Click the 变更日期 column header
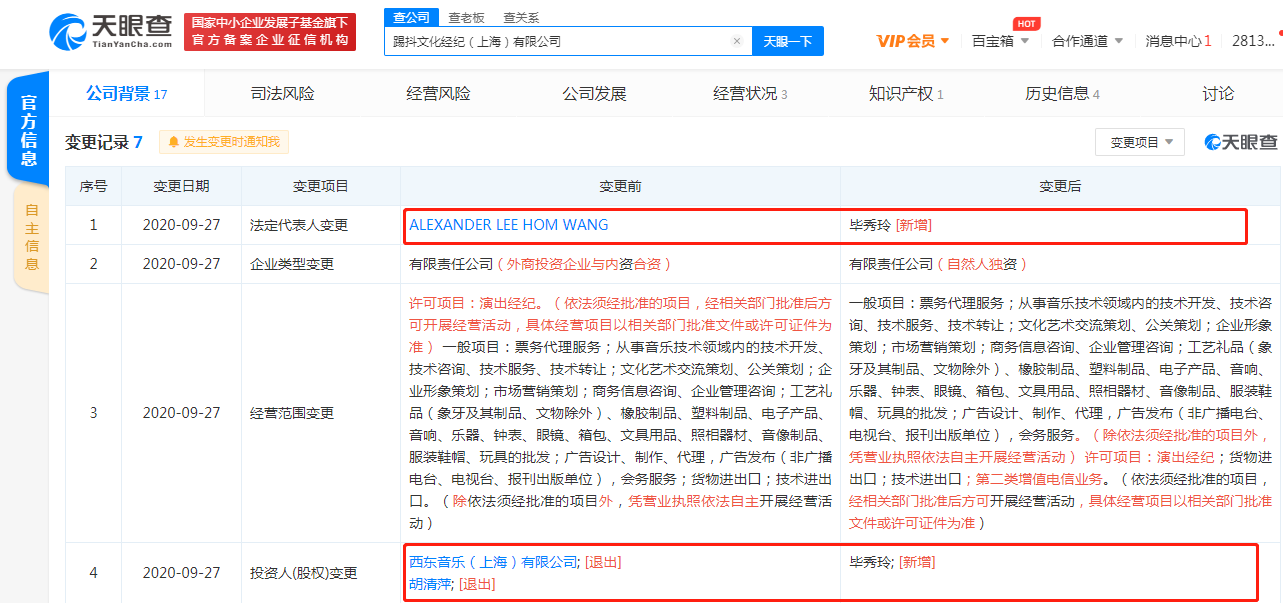This screenshot has width=1283, height=603. point(181,186)
